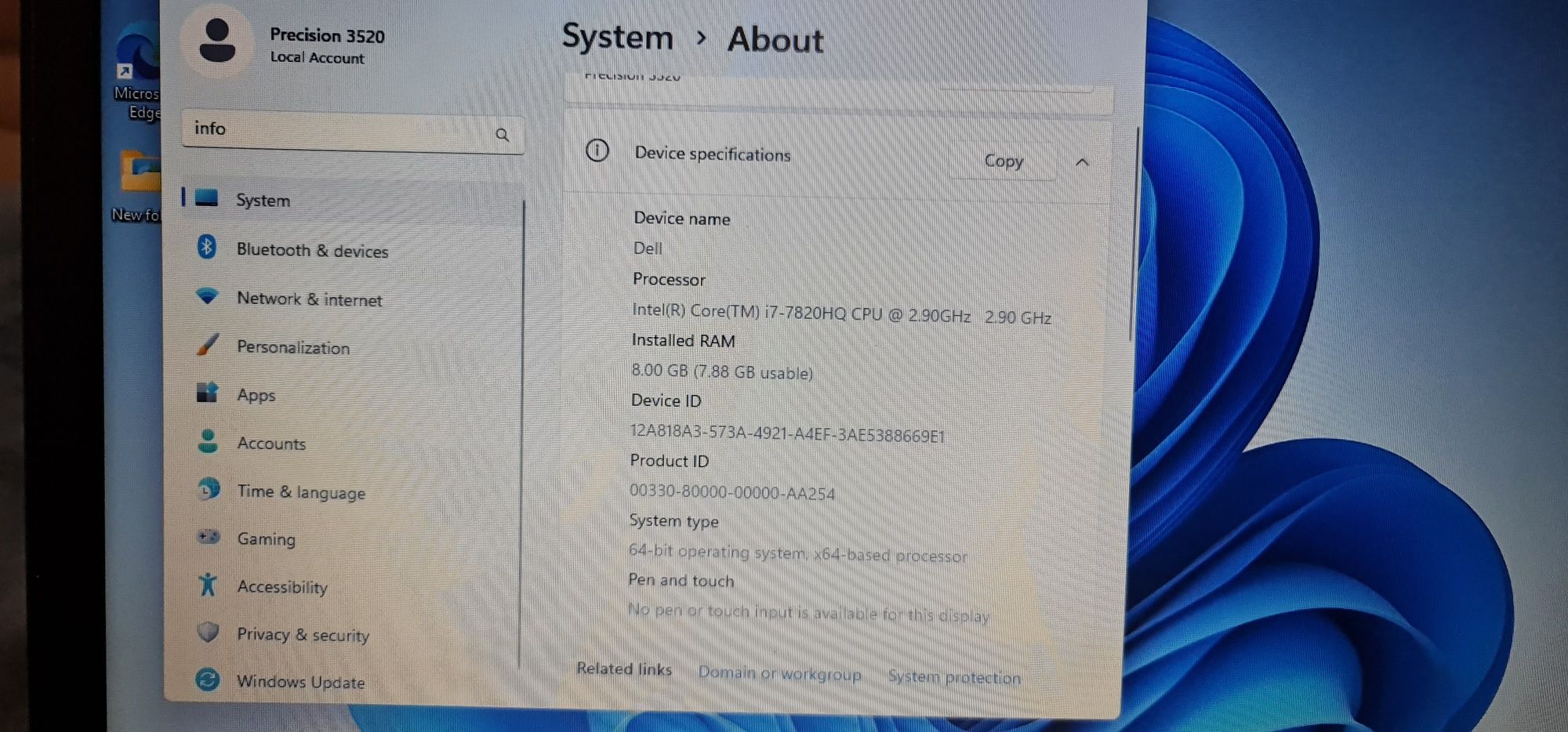The image size is (1568, 732).
Task: Click the Accounts person icon
Action: 208,440
